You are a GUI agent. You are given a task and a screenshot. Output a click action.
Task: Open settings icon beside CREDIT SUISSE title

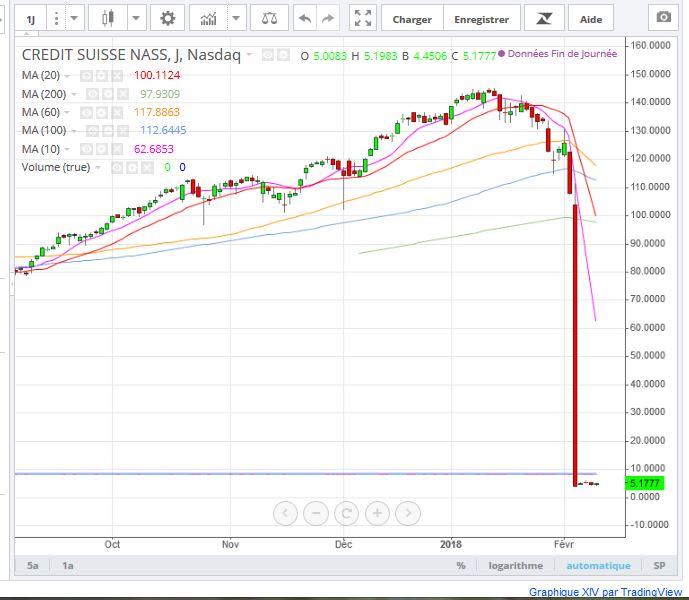coord(283,55)
